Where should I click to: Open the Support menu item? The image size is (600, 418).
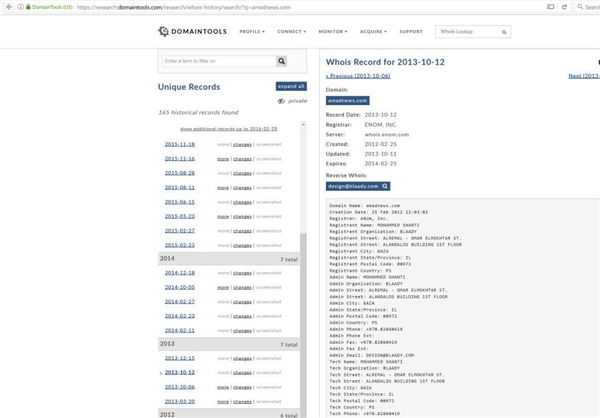tap(411, 31)
